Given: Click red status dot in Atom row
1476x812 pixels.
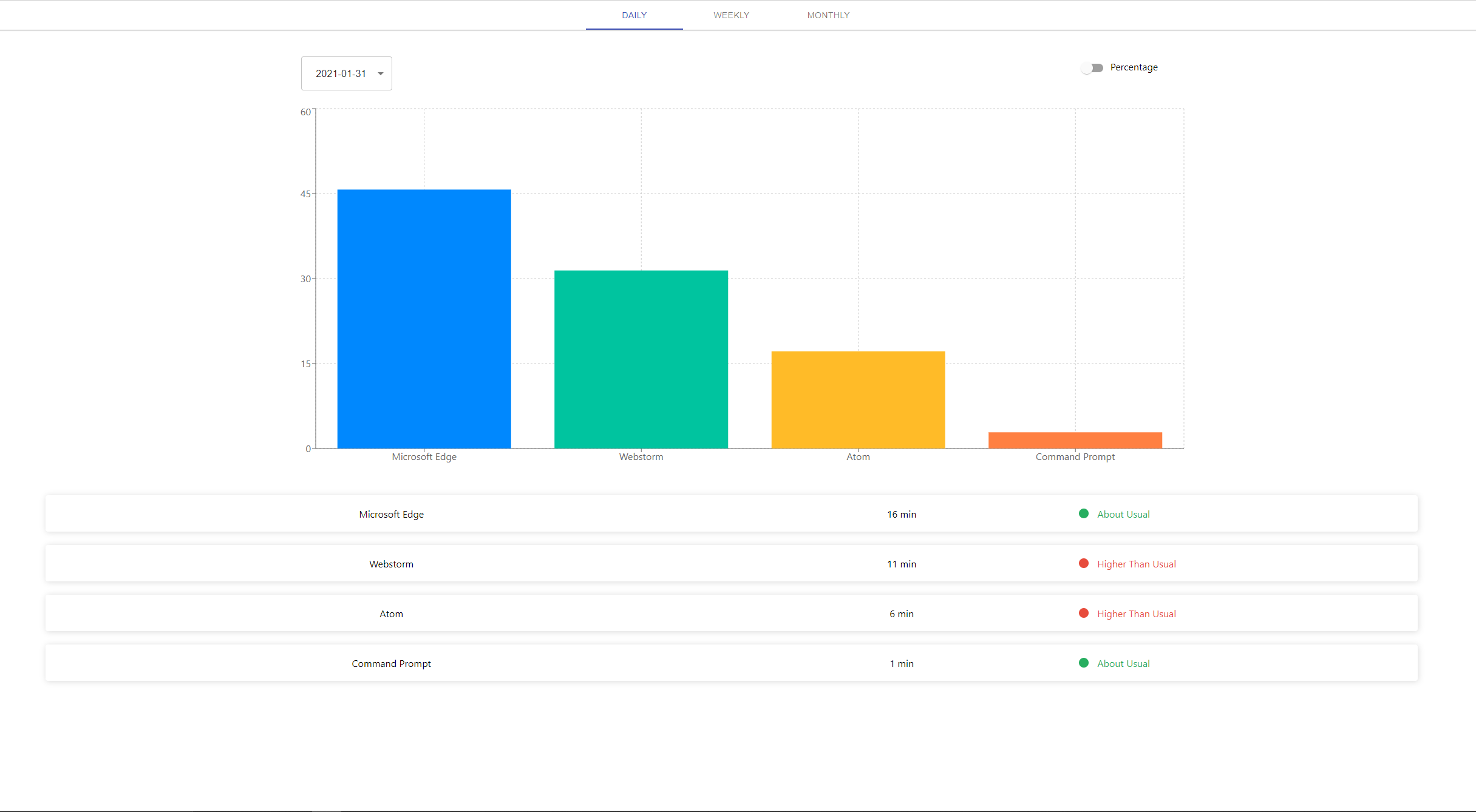Looking at the screenshot, I should (x=1083, y=614).
